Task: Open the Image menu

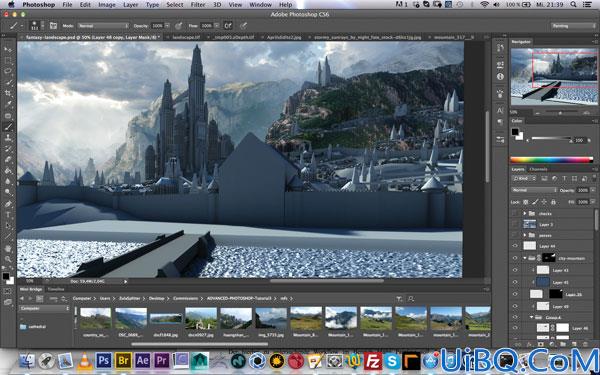Action: click(x=107, y=5)
